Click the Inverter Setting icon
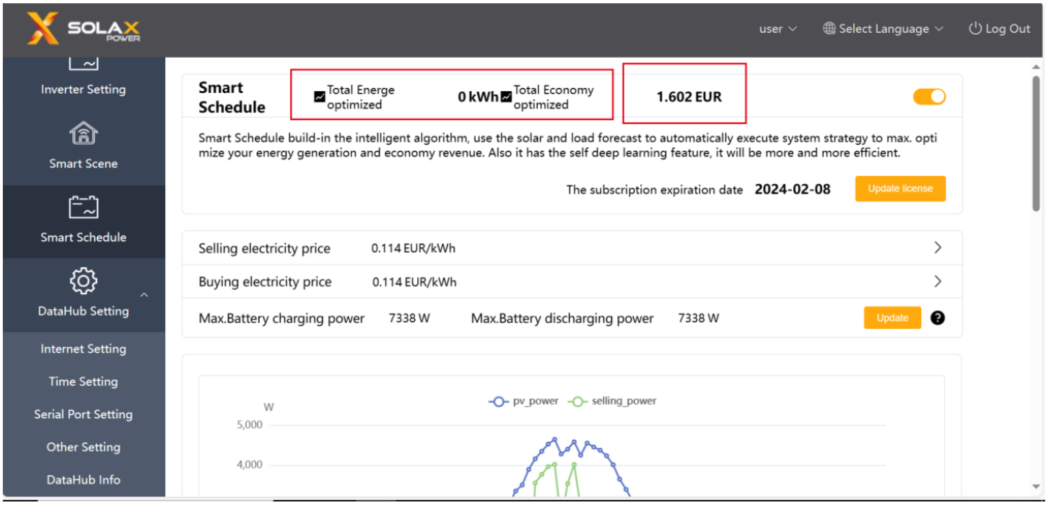This screenshot has width=1051, height=512. (83, 64)
